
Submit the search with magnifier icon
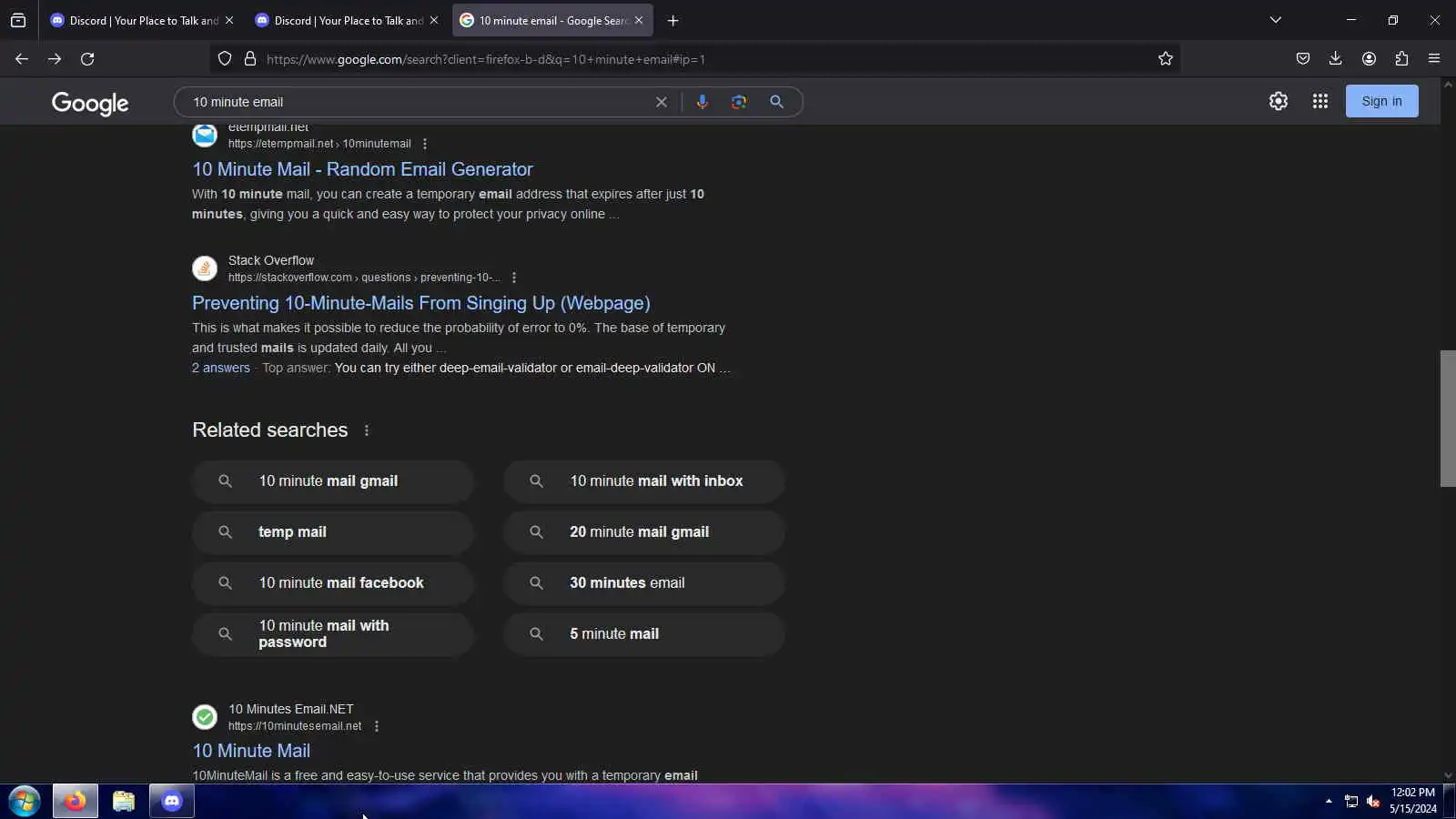click(776, 102)
